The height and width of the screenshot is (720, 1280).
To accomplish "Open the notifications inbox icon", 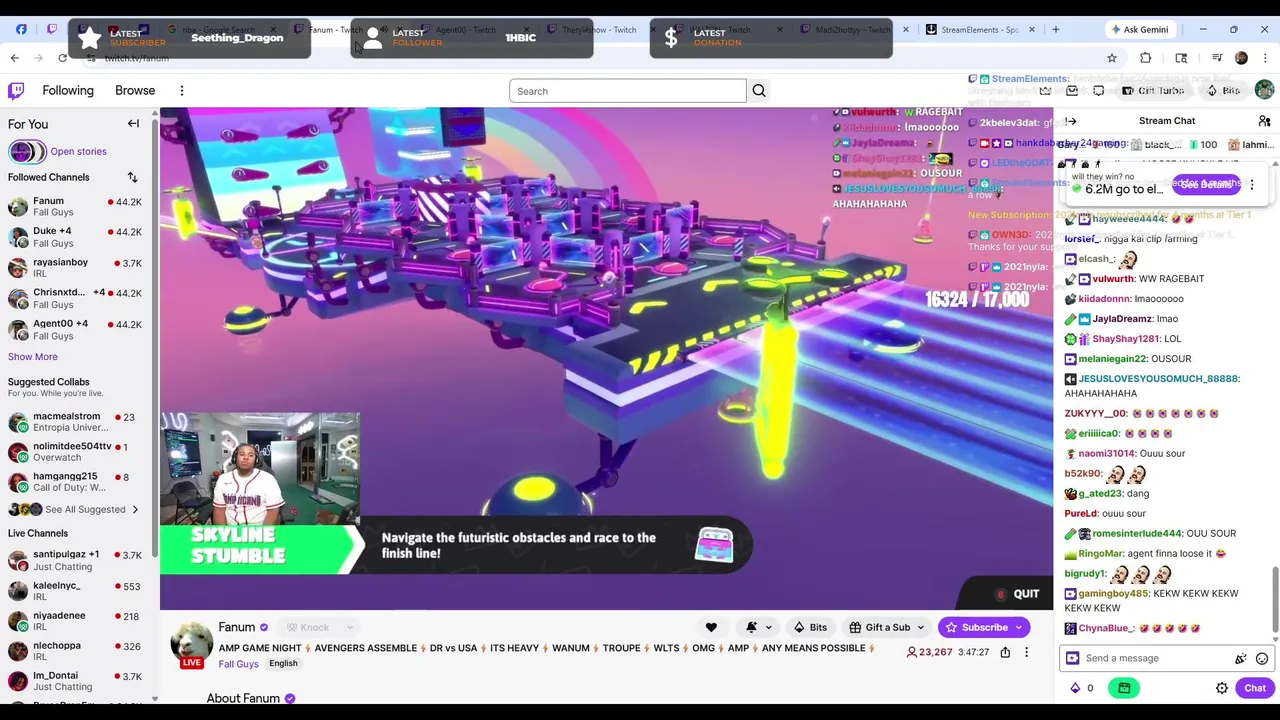I will (x=1072, y=91).
